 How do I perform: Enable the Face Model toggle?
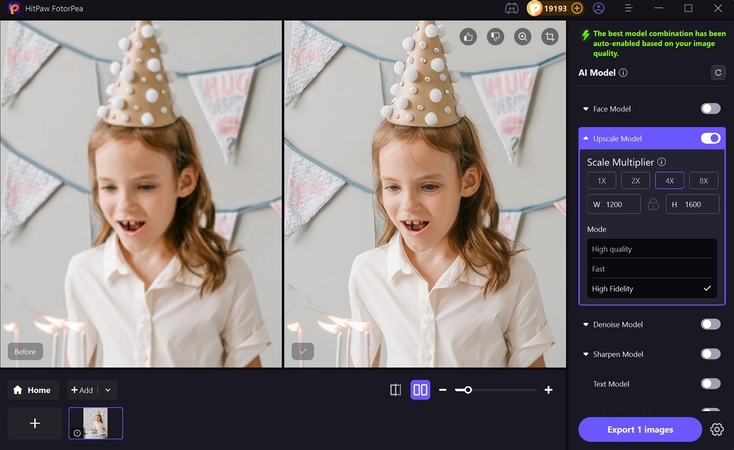coord(710,108)
